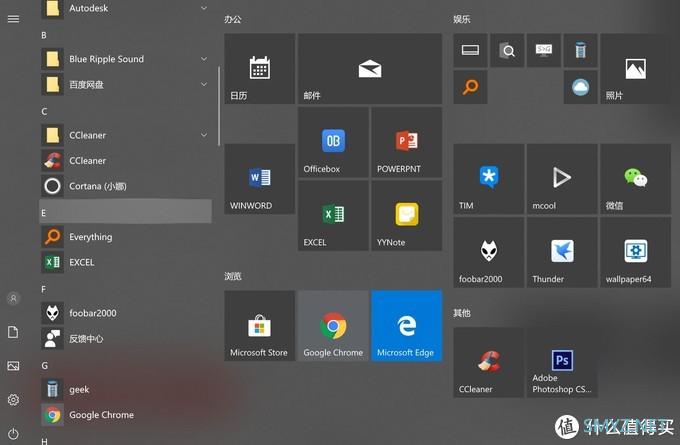Launch Everything from the app list

126,237
